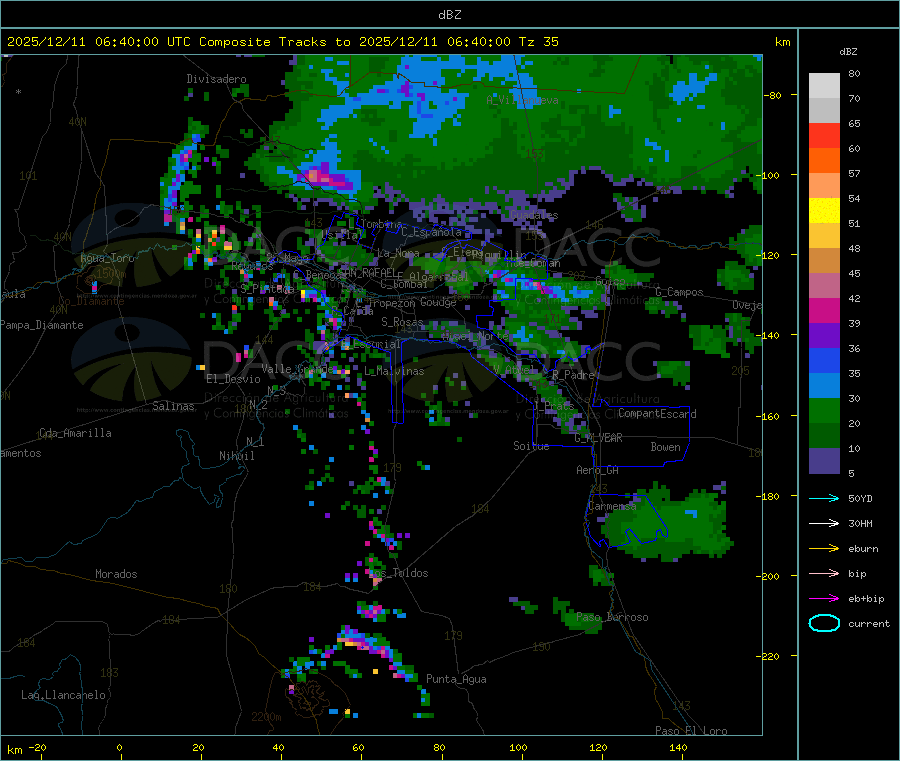Click the cyan 50YD track arrow
The image size is (900, 761).
[824, 498]
